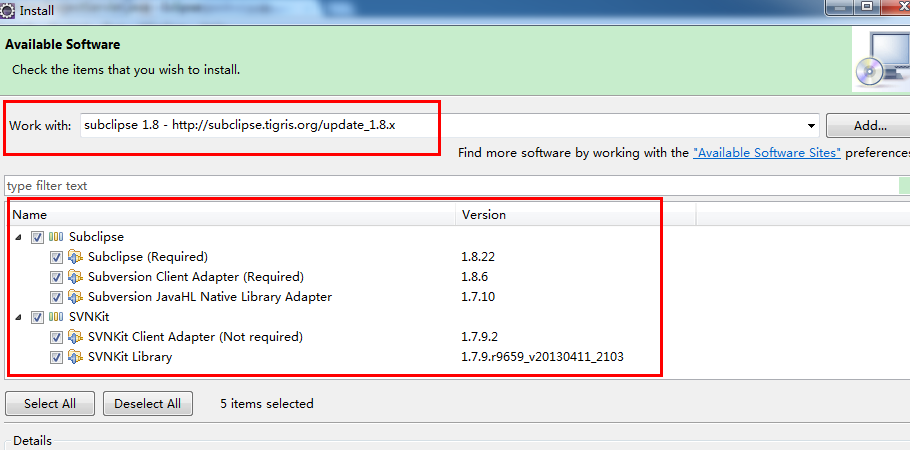Uncheck the Subclipse category checkbox
Viewport: 910px width, 450px height.
click(38, 237)
